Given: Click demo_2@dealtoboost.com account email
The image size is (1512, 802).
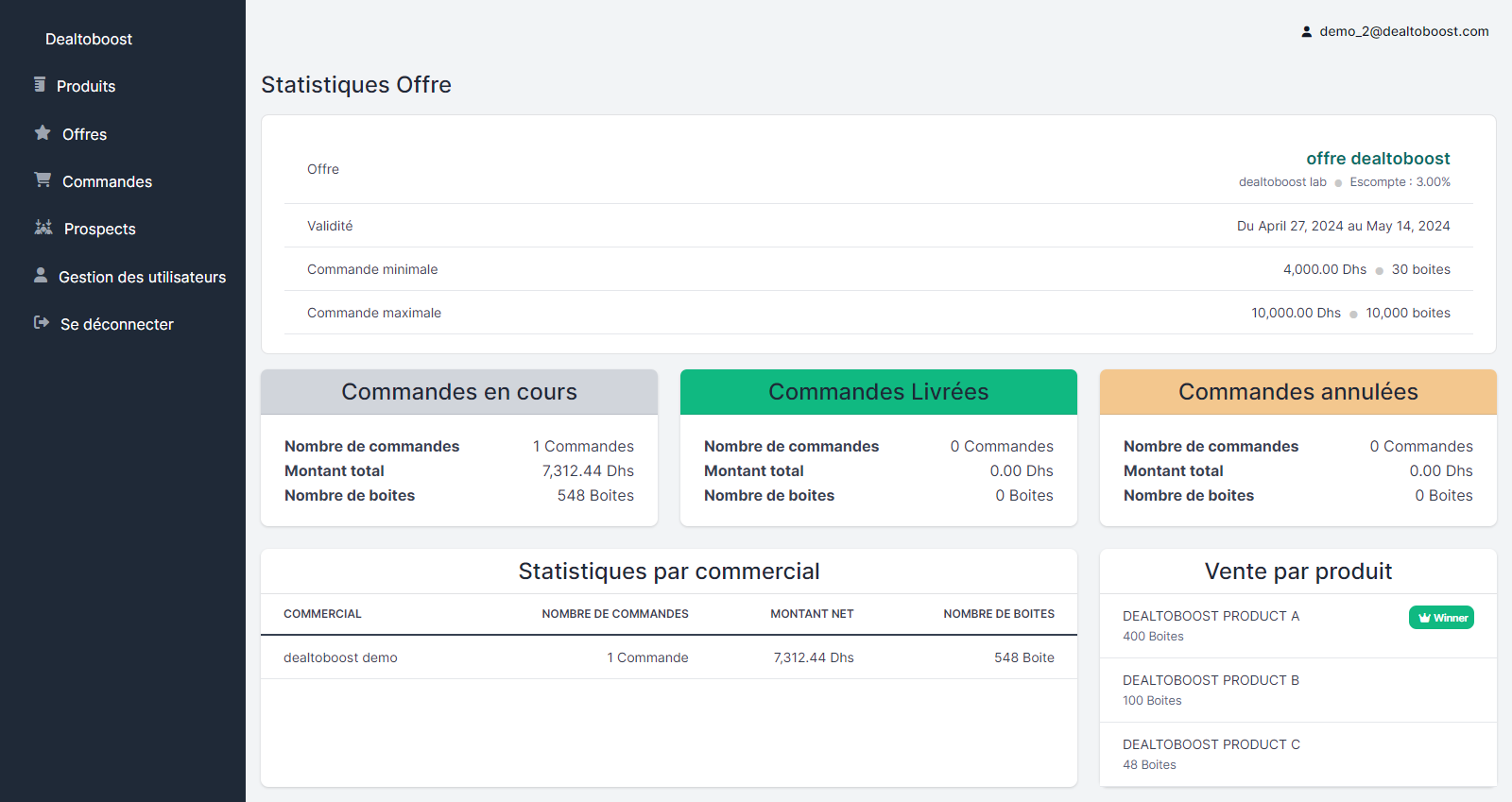Looking at the screenshot, I should click(1404, 31).
